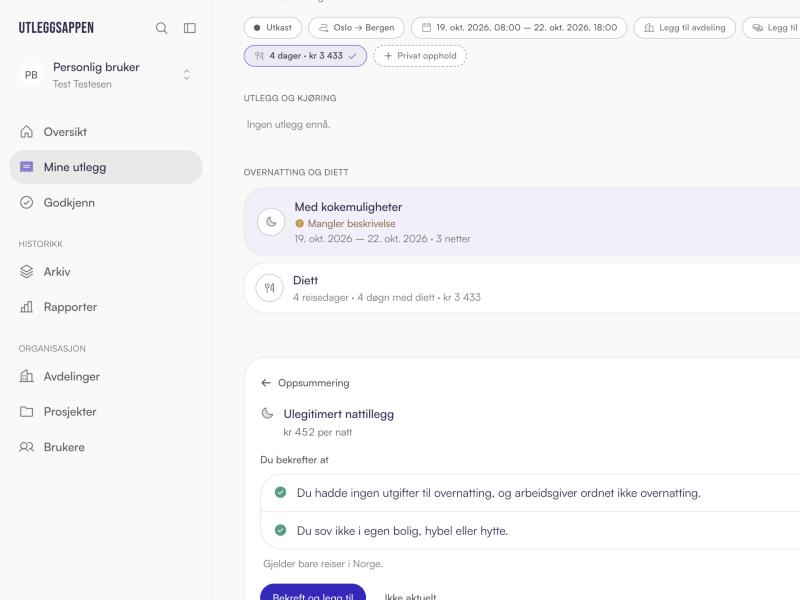Viewport: 800px width, 600px height.
Task: Select Mine utlegg in the sidebar
Action: pos(106,167)
